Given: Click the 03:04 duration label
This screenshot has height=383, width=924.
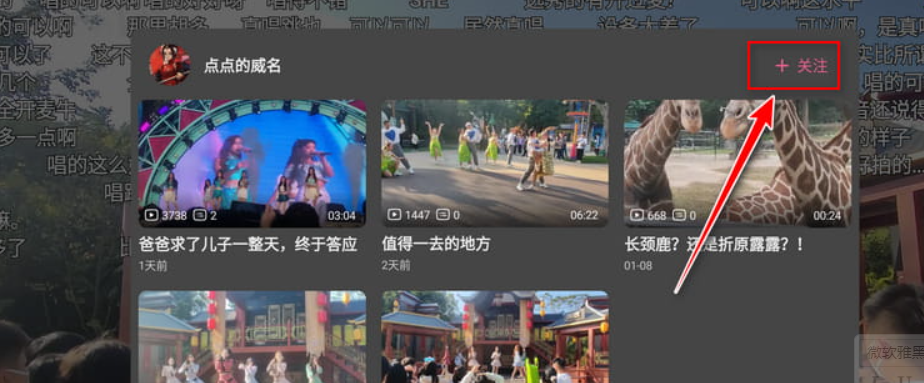Looking at the screenshot, I should pyautogui.click(x=342, y=216).
